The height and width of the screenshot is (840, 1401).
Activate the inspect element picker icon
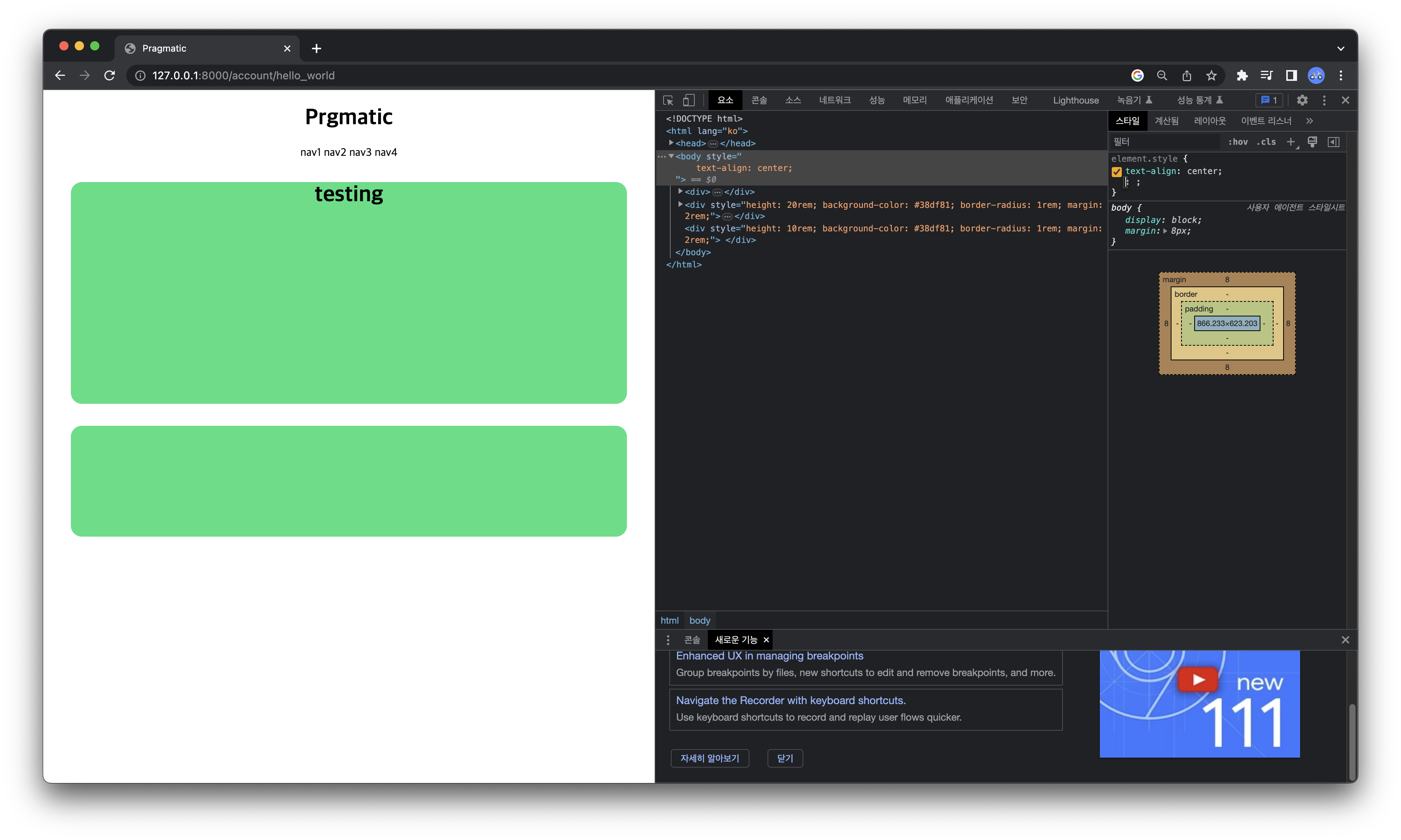point(668,100)
